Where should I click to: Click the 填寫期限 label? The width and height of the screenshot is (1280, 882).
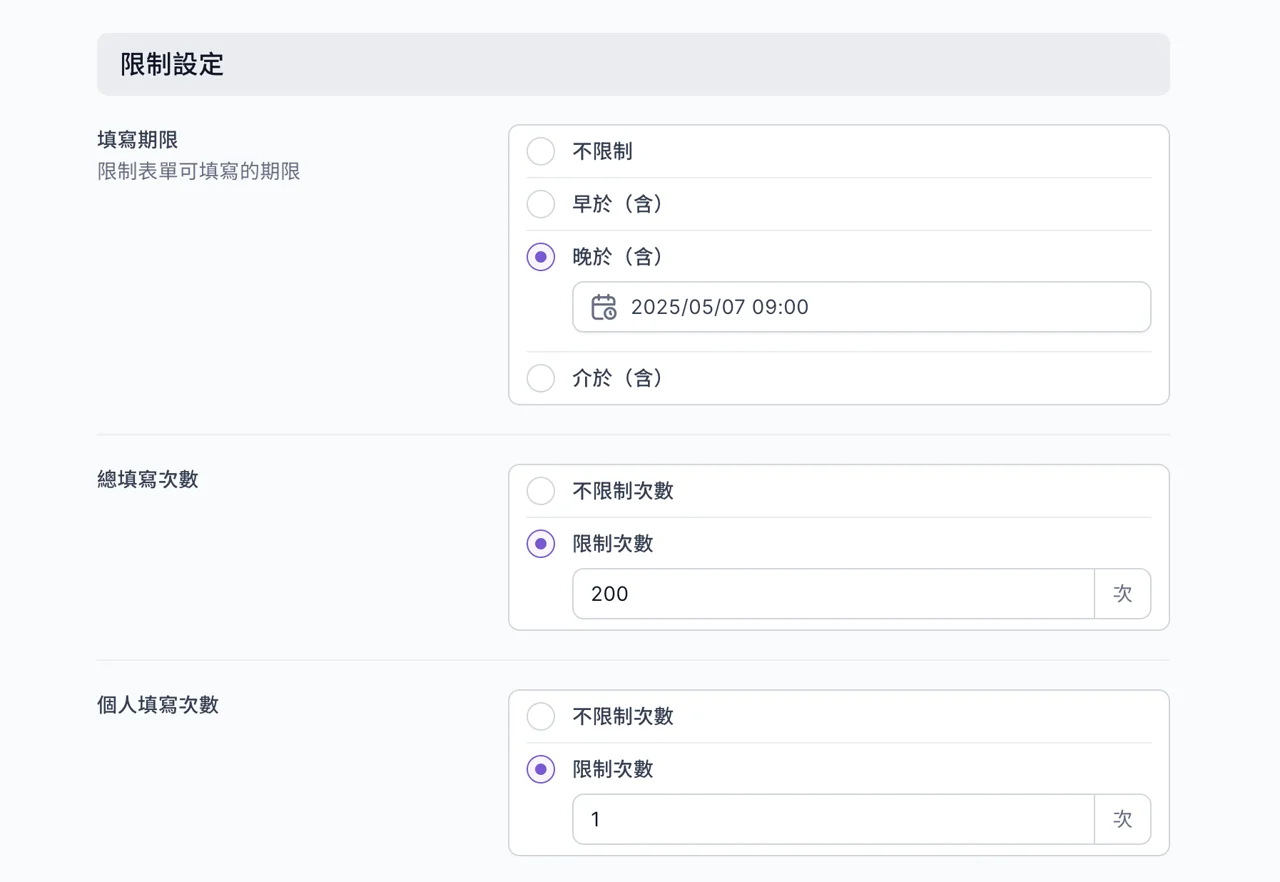point(138,141)
